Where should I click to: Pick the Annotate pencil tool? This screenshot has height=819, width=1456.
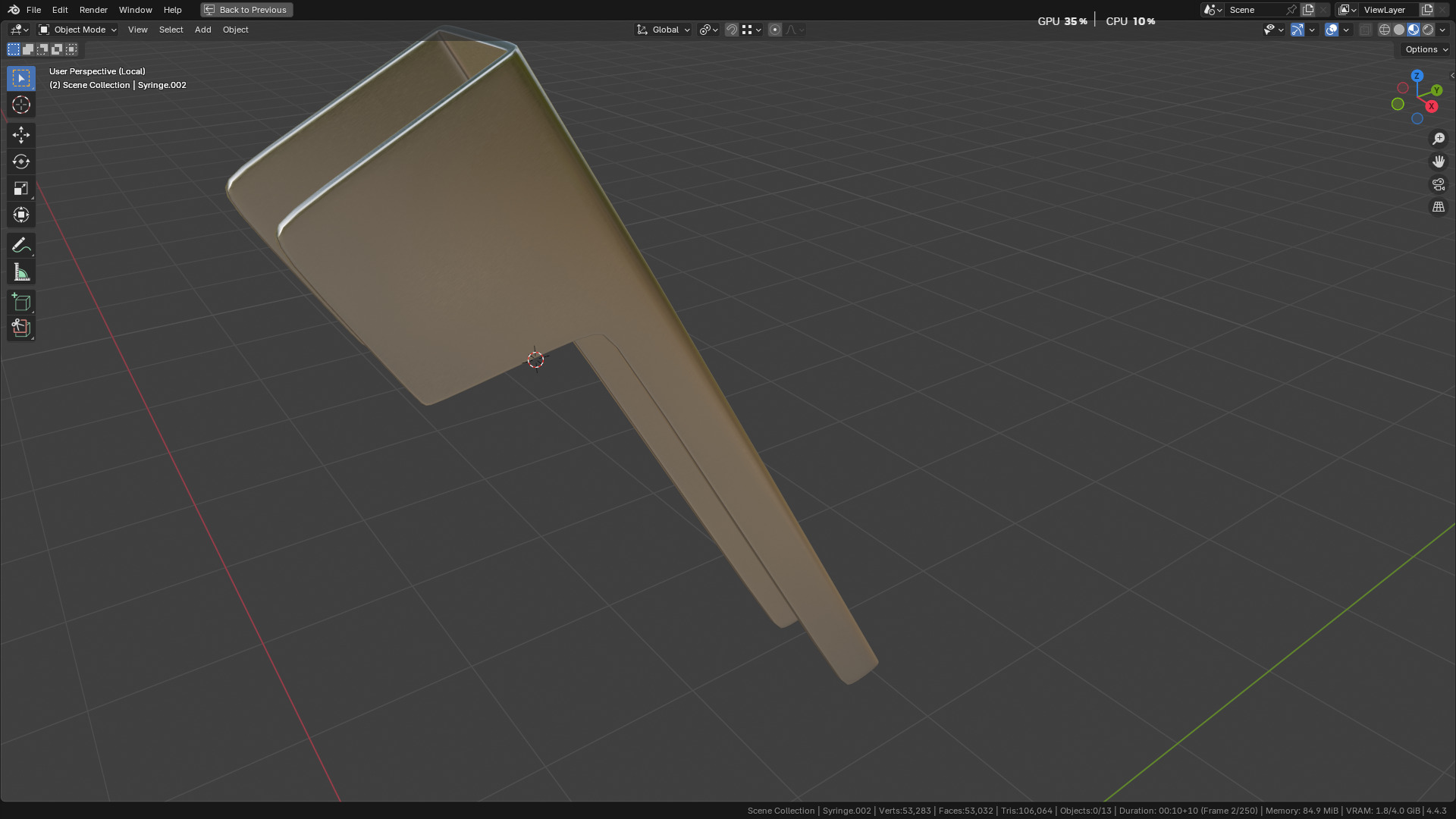(21, 245)
